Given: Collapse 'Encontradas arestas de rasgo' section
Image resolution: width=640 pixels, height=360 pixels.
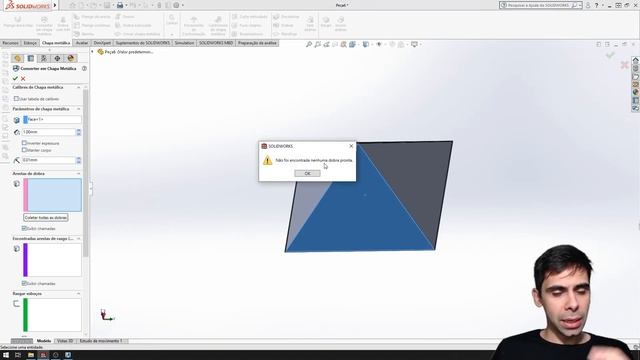Looking at the screenshot, I should (x=78, y=238).
